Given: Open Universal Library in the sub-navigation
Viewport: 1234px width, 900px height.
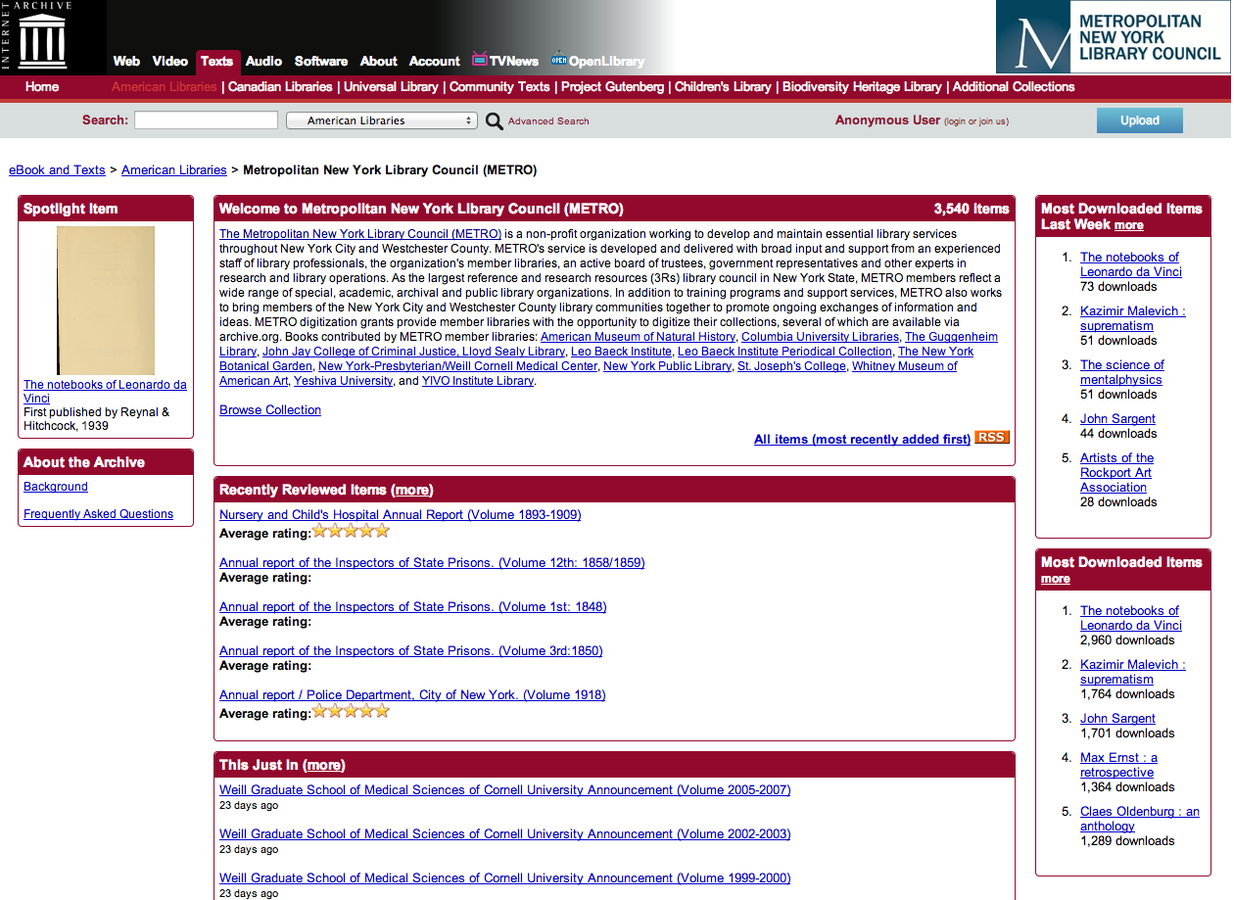Looking at the screenshot, I should click(391, 87).
